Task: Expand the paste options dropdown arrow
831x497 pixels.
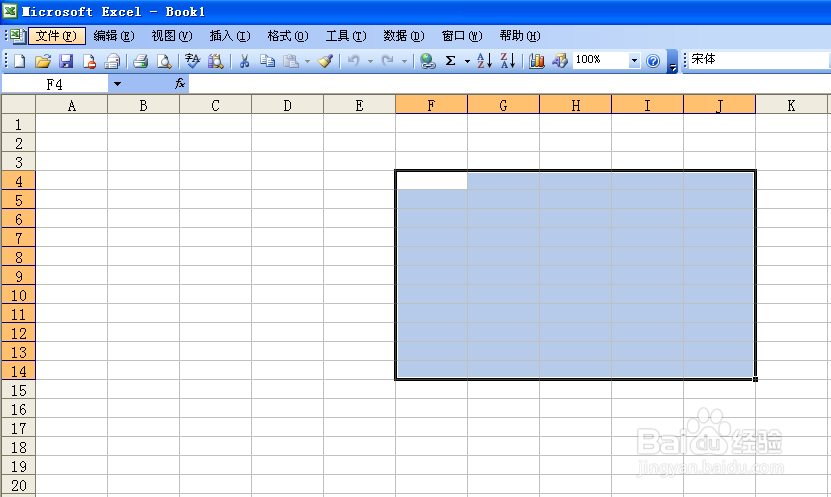Action: coord(307,61)
